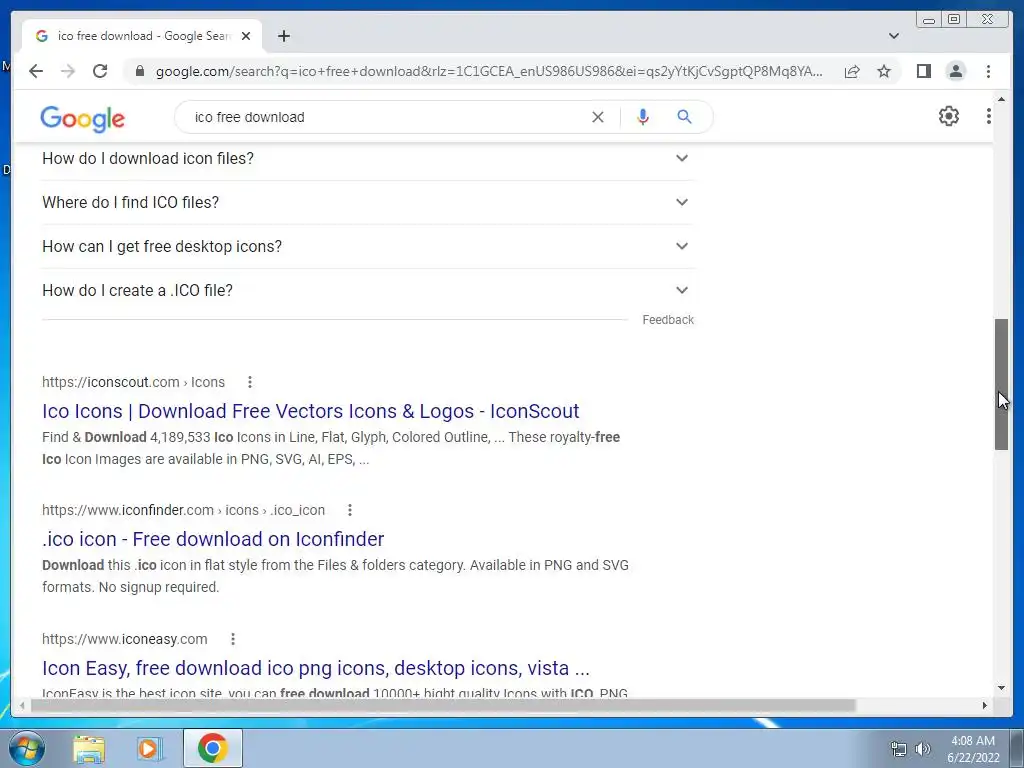Open Google page three-dot options menu
The image size is (1024, 768).
(988, 116)
